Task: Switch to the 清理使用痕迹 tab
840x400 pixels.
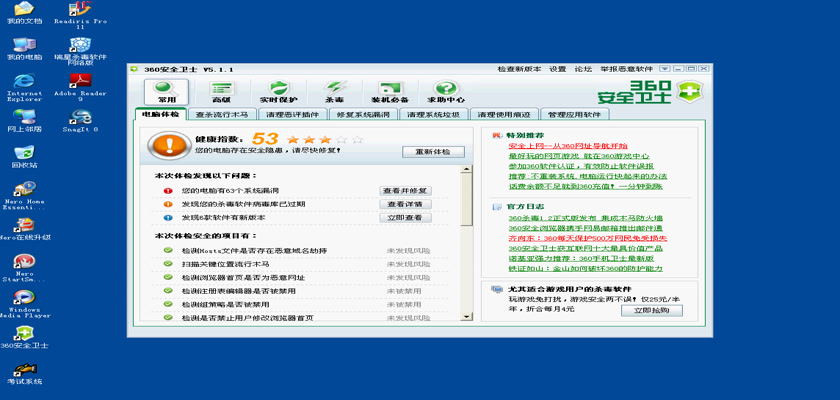Action: point(504,114)
